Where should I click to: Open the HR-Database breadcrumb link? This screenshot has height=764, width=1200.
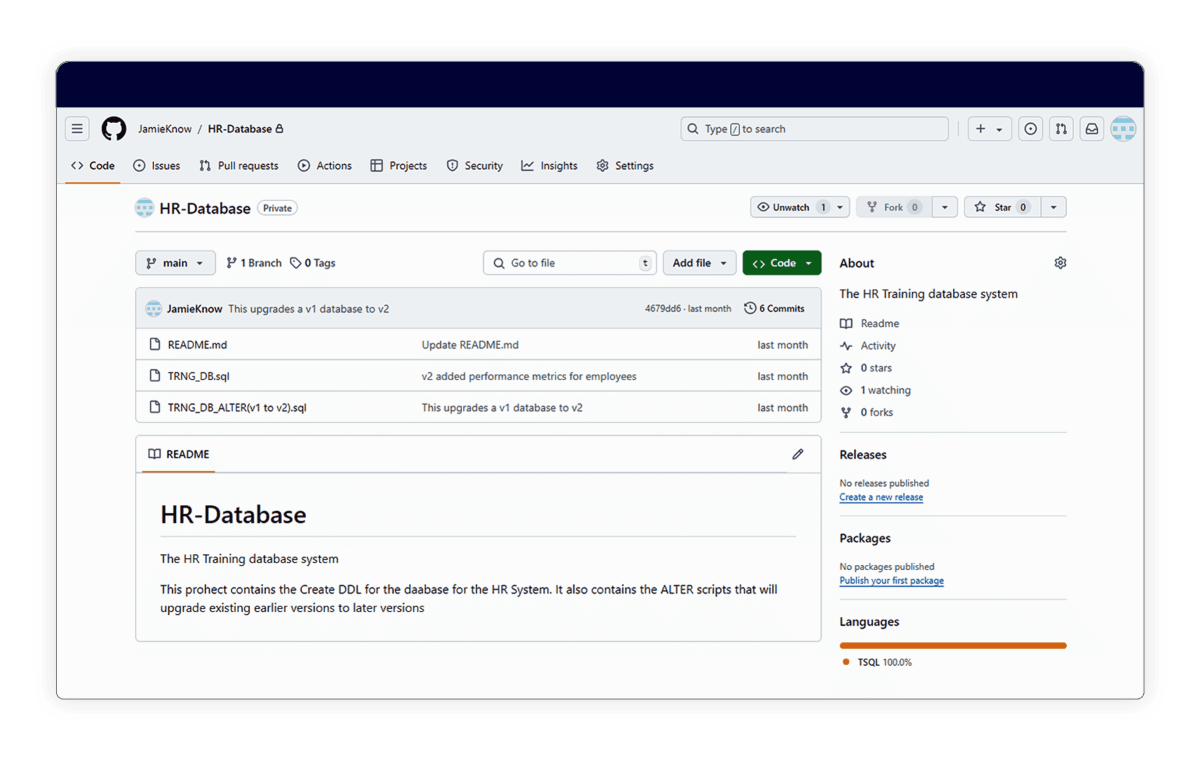pos(240,129)
